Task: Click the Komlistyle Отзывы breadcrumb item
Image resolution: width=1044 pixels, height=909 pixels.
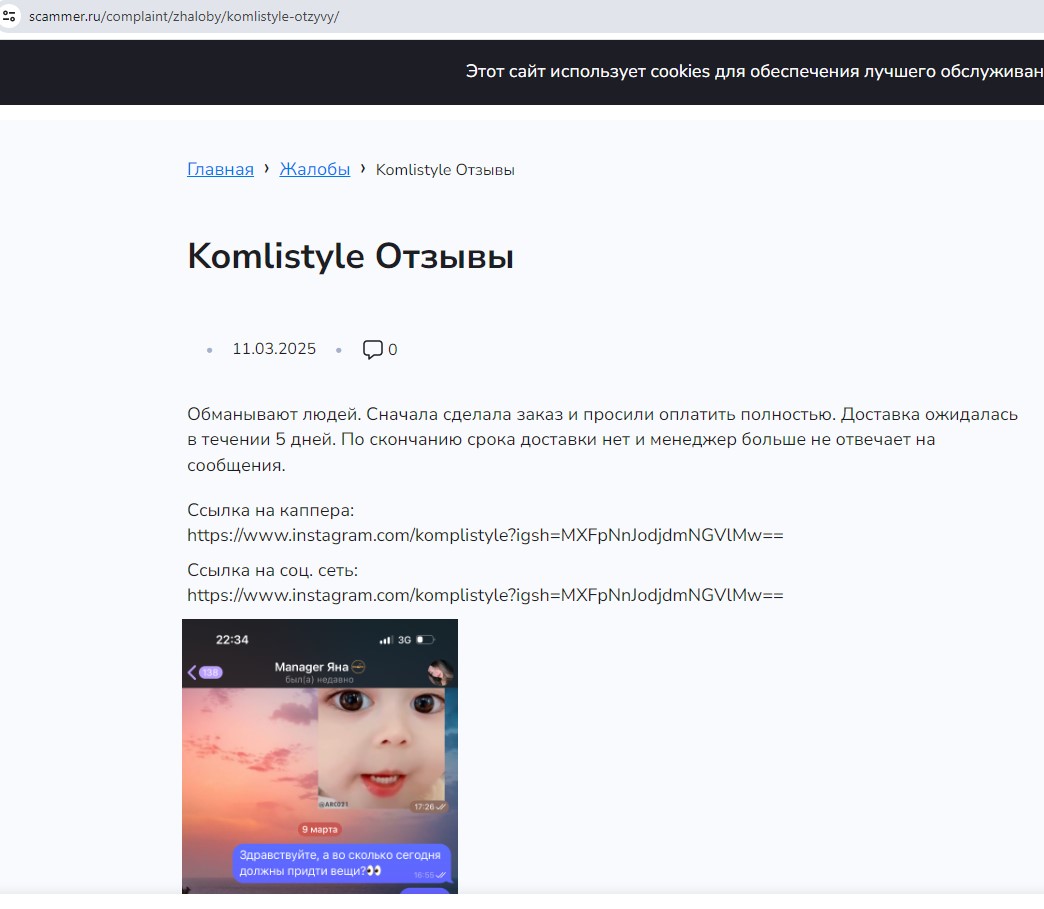Action: (445, 170)
